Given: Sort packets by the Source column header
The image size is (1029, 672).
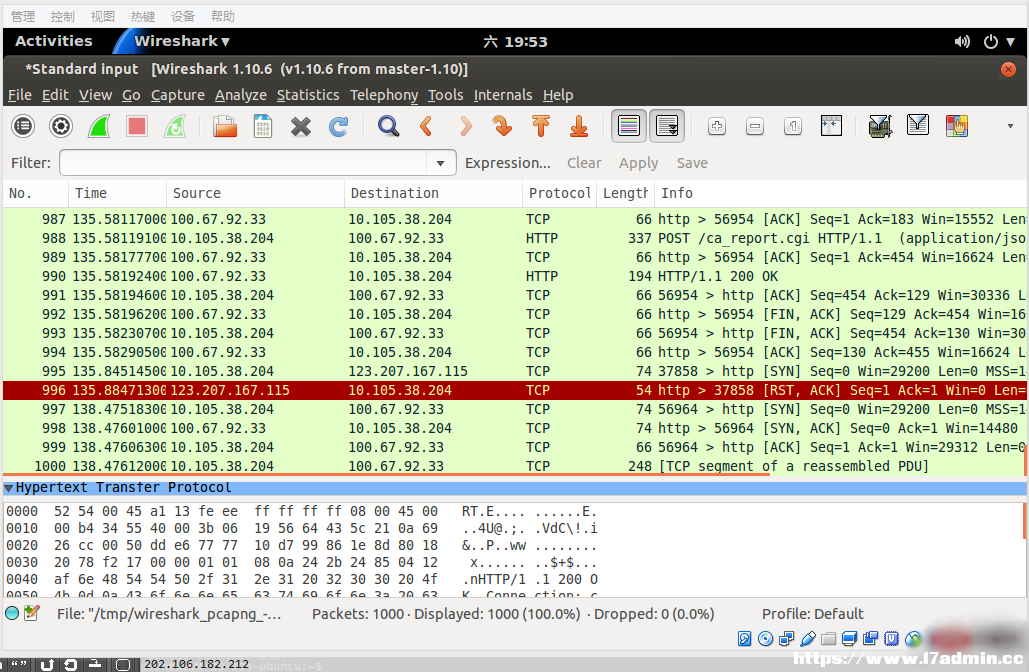Looking at the screenshot, I should pyautogui.click(x=255, y=193).
